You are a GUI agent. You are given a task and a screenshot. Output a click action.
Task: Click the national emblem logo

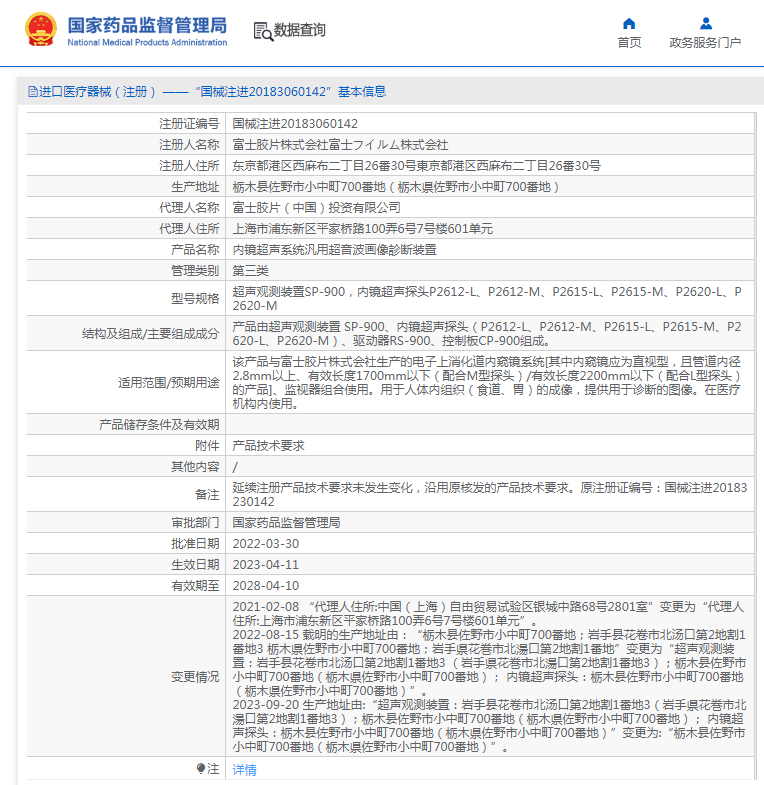(x=41, y=30)
